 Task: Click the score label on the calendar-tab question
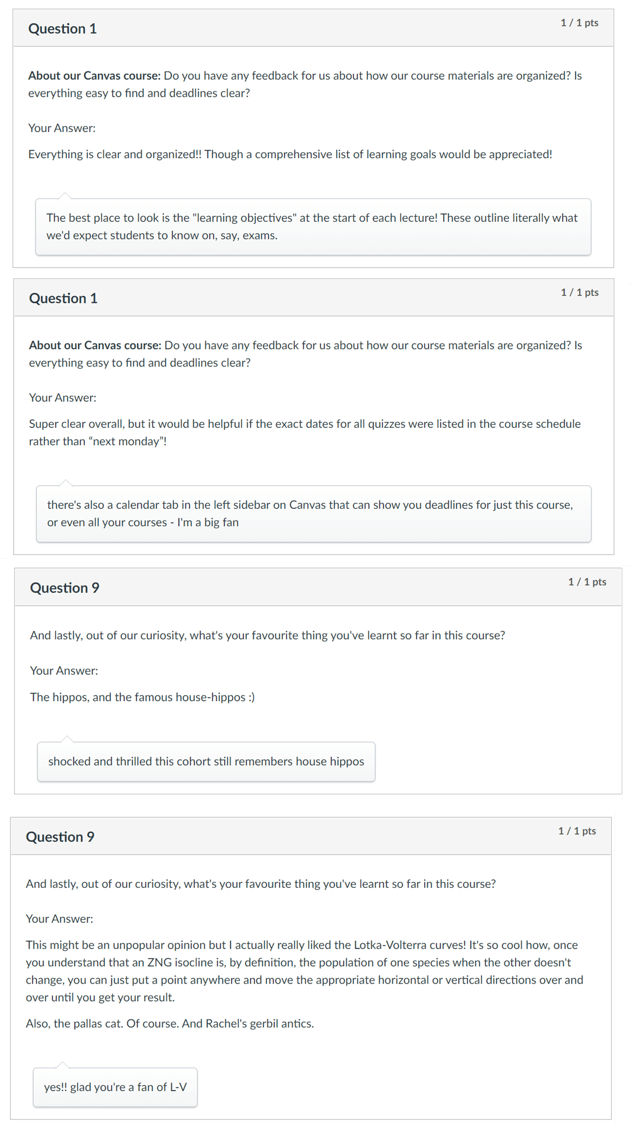click(x=579, y=293)
